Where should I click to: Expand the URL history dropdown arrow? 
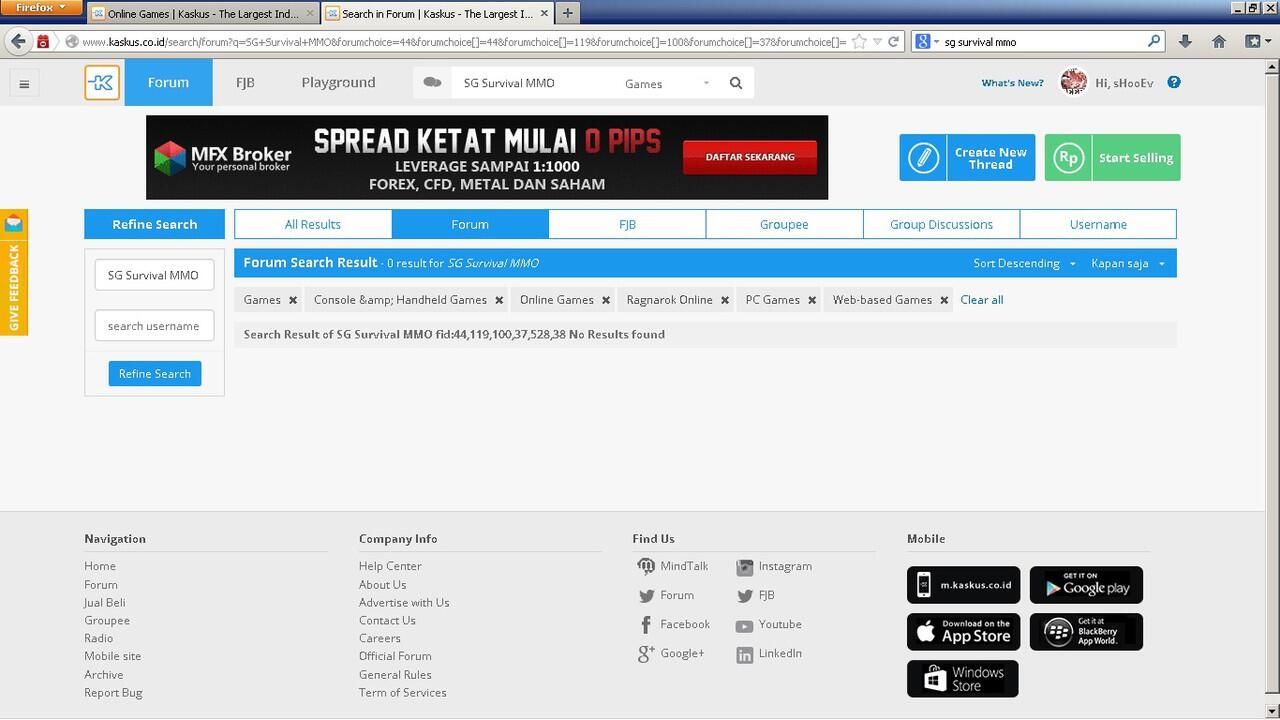(877, 41)
